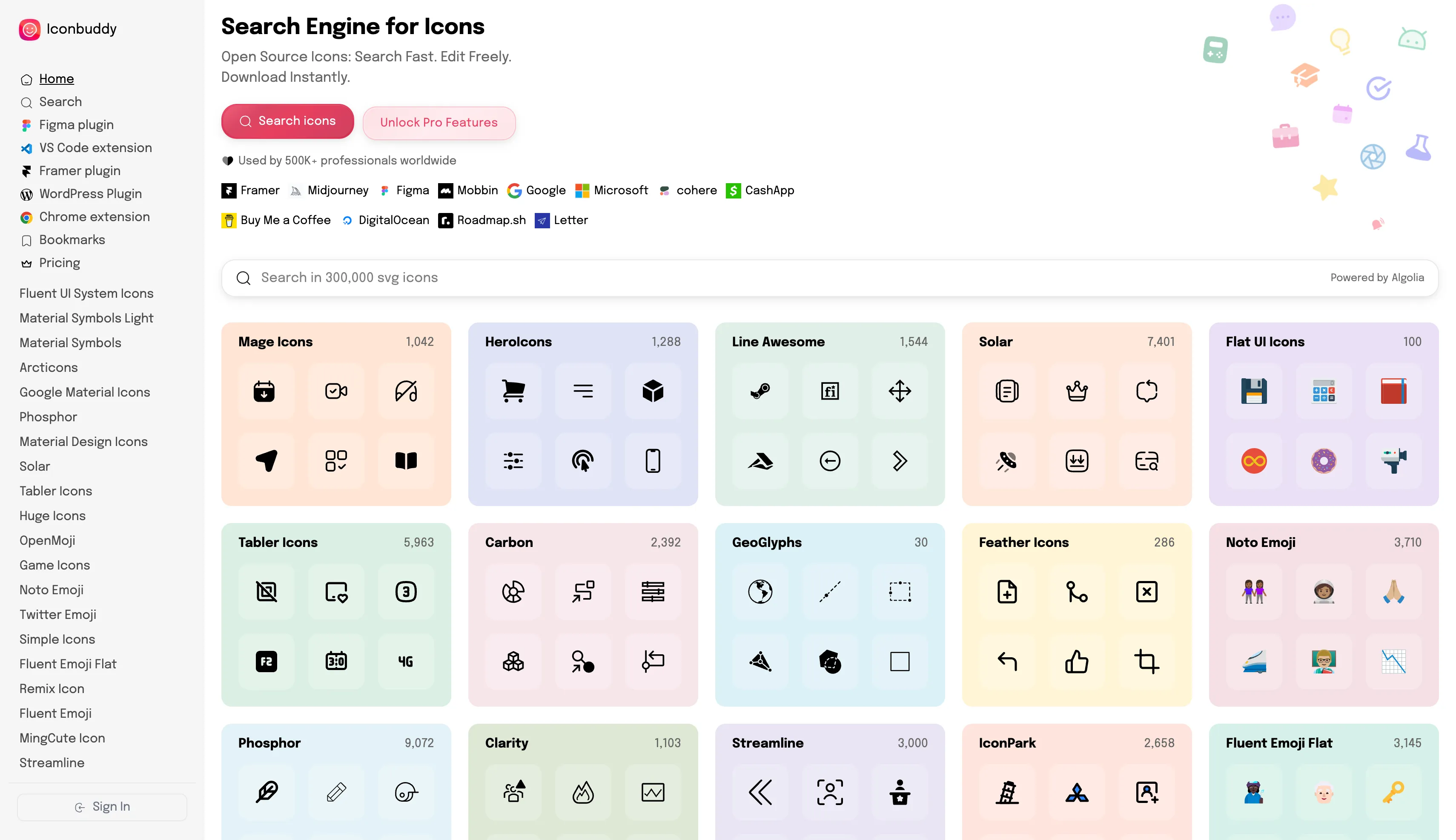Open the Pricing page from sidebar
Image resolution: width=1456 pixels, height=840 pixels.
pyautogui.click(x=60, y=262)
